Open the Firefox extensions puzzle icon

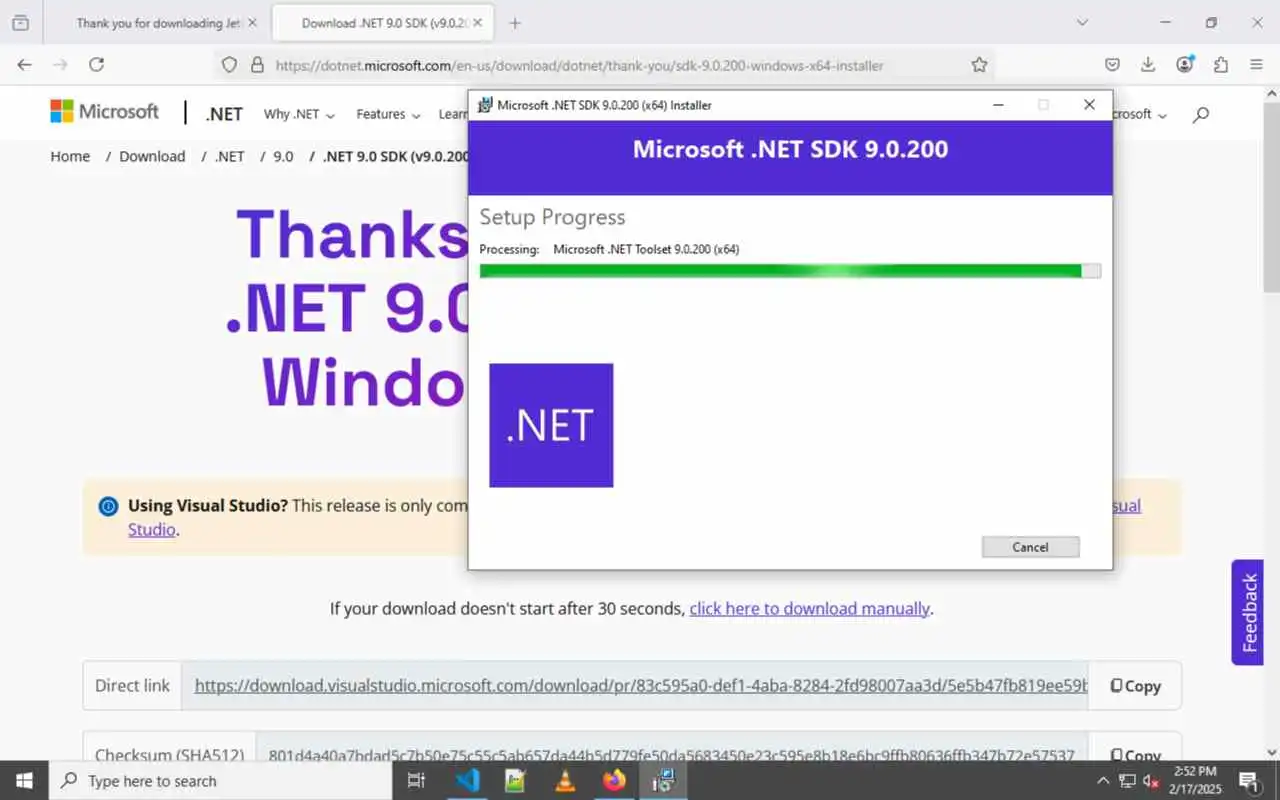pos(1221,65)
